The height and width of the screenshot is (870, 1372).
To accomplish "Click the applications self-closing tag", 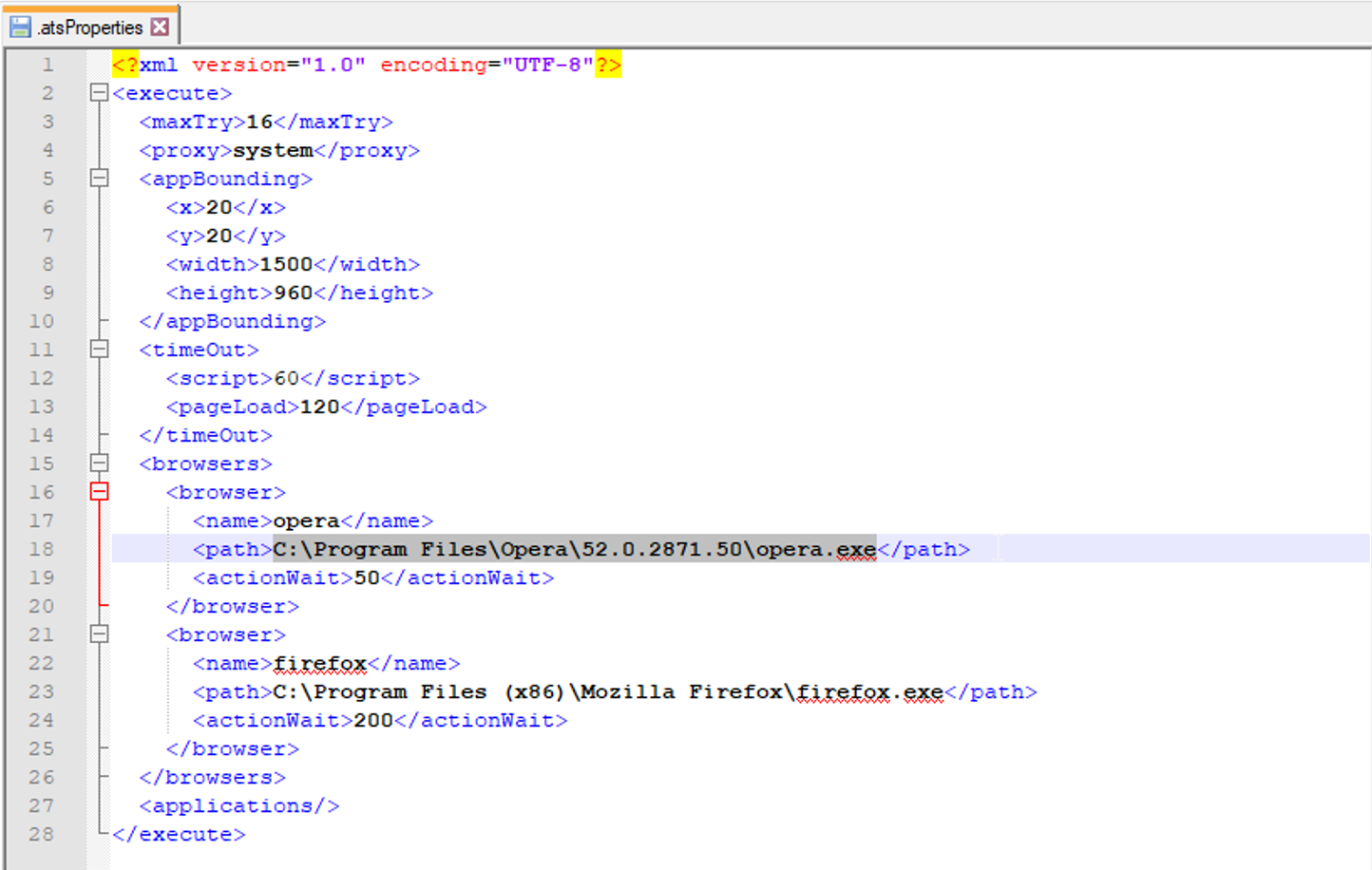I will [239, 805].
